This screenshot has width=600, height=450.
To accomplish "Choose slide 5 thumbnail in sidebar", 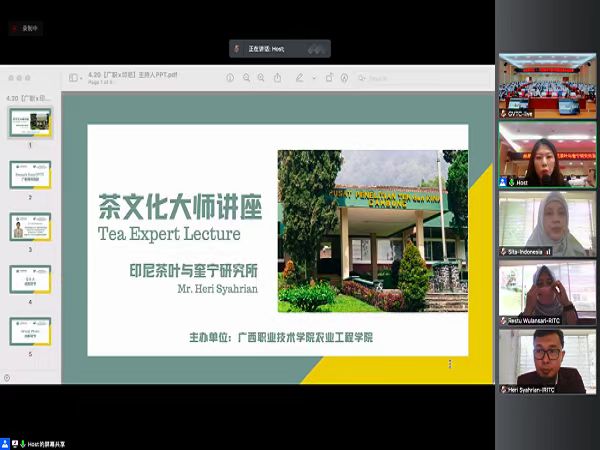I will click(30, 331).
